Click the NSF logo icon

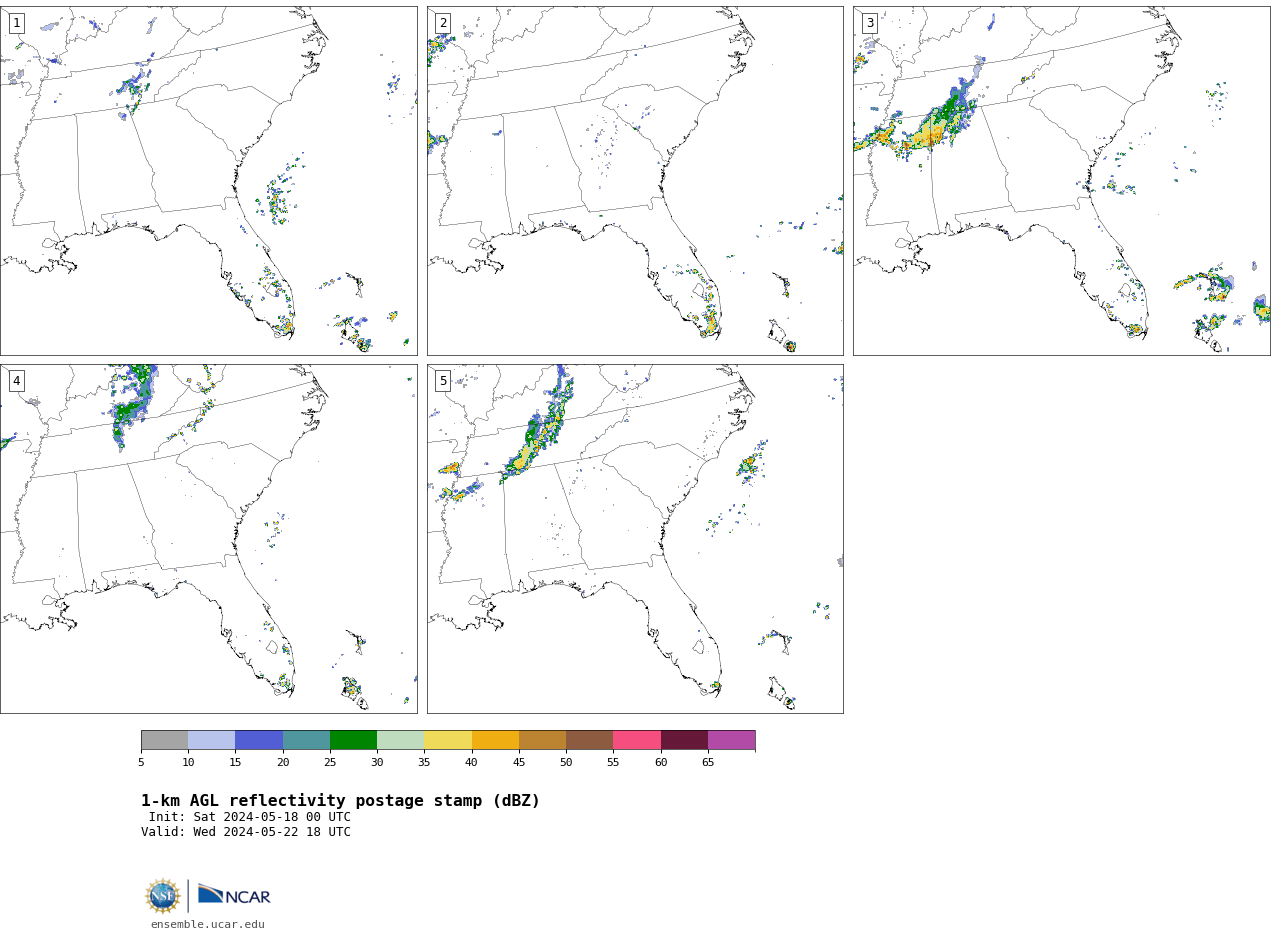coord(163,896)
